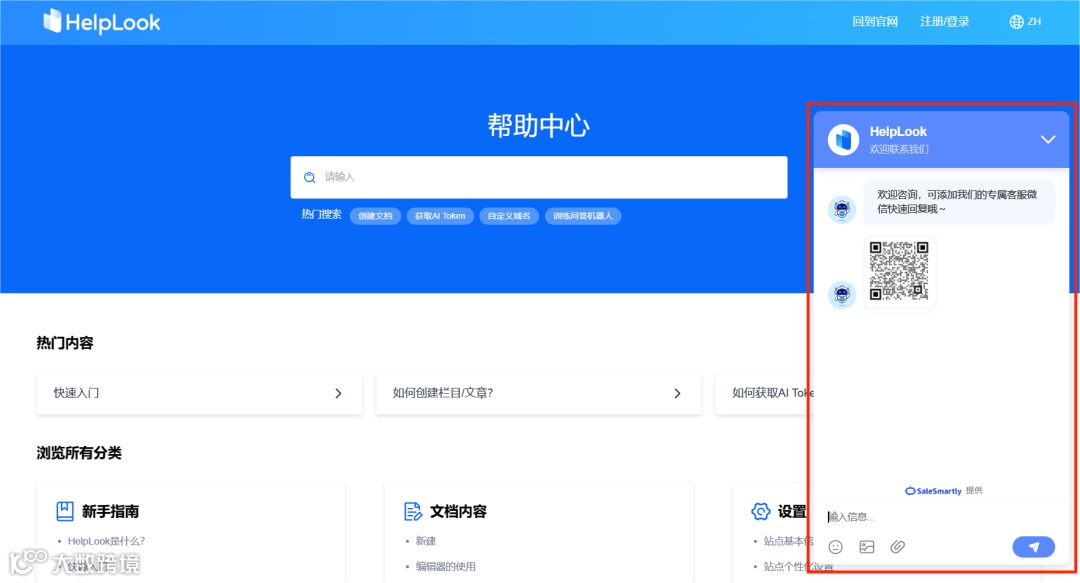Click the 文档内容 document icon
The image size is (1080, 583).
413,511
